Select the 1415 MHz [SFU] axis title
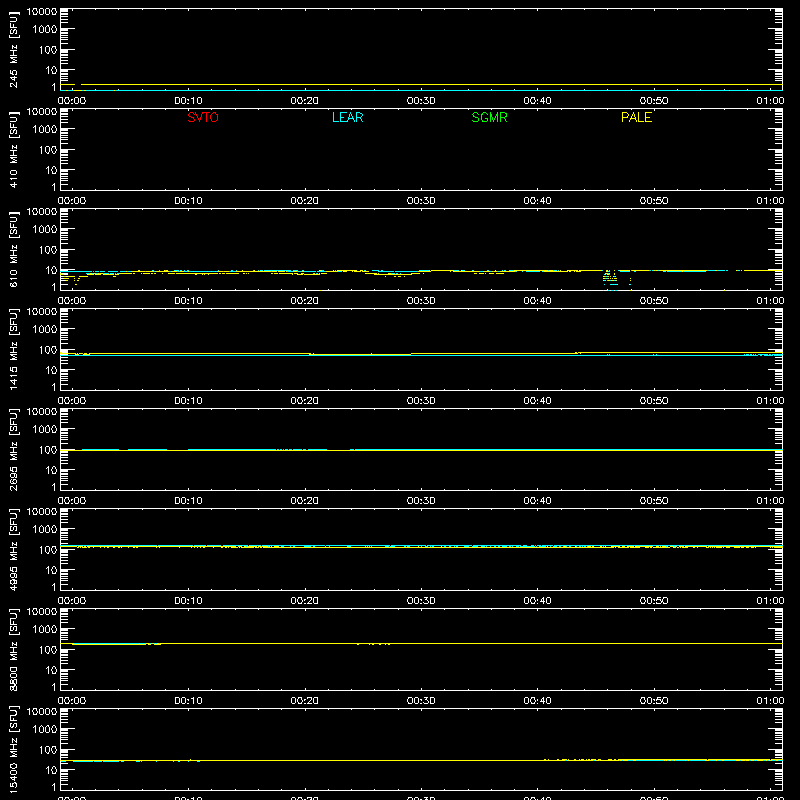This screenshot has width=800, height=800. tap(13, 349)
